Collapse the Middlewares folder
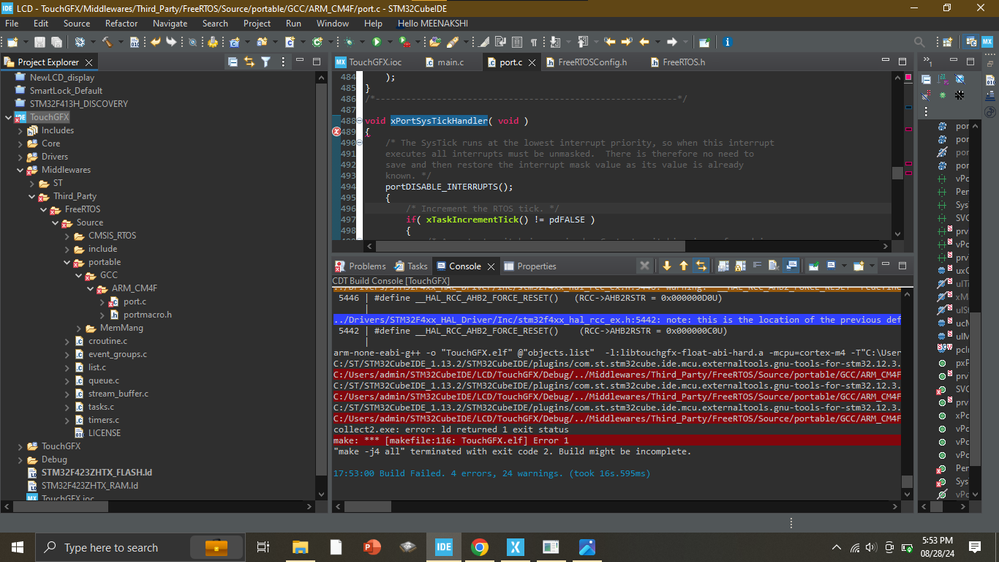This screenshot has height=562, width=999. (21, 170)
